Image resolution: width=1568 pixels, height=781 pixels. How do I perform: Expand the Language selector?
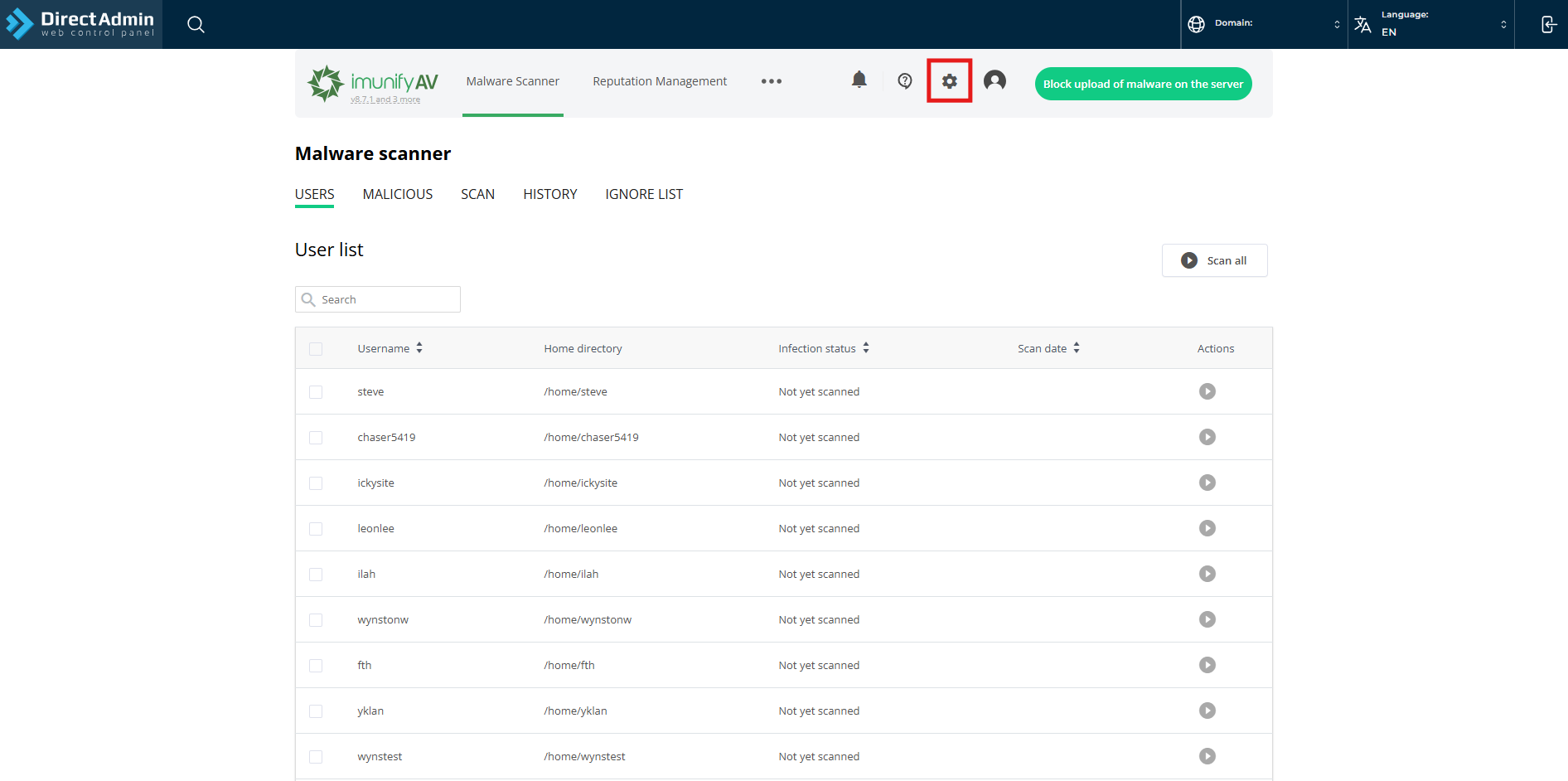pos(1431,24)
